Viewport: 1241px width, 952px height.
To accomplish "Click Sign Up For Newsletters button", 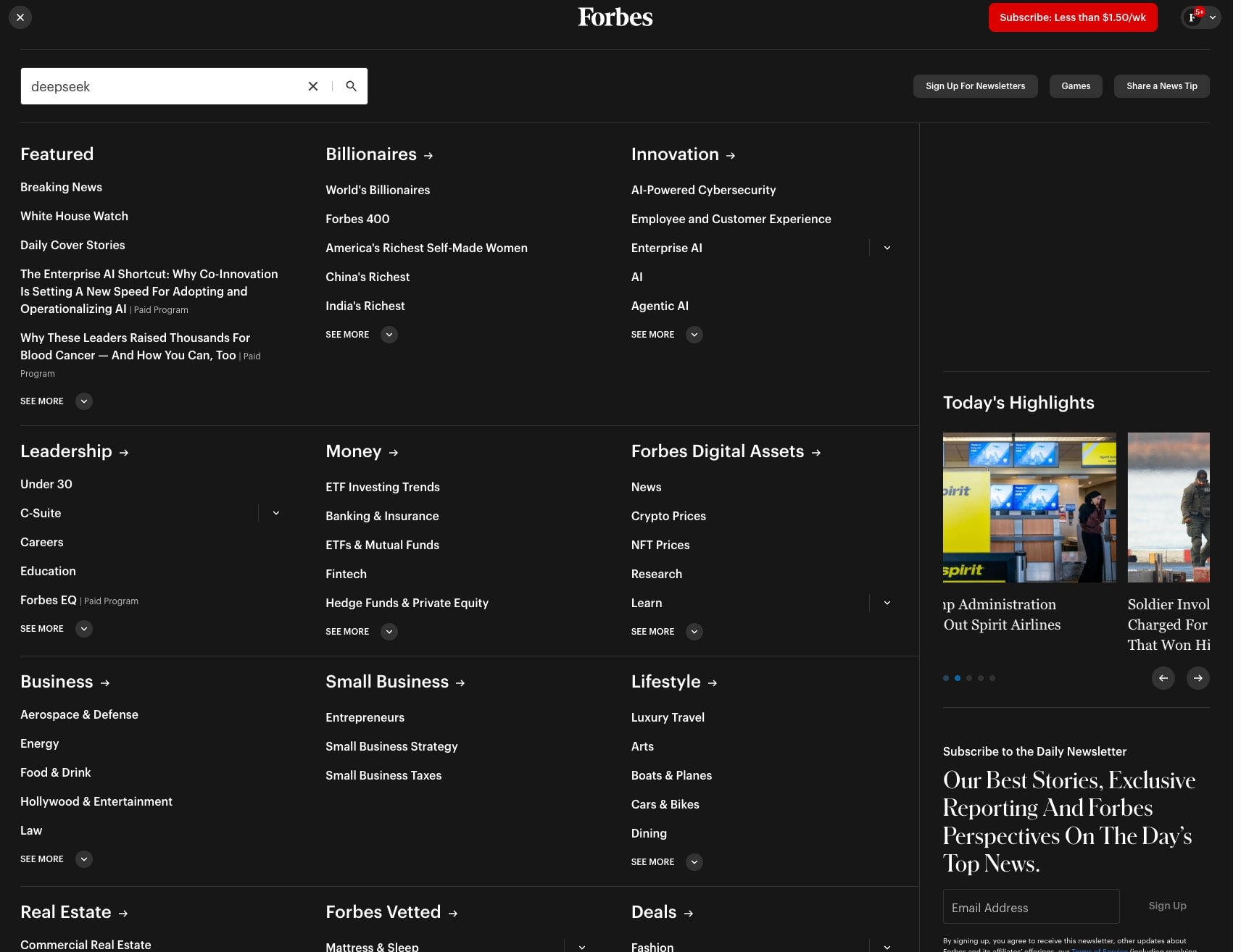I will [x=975, y=86].
